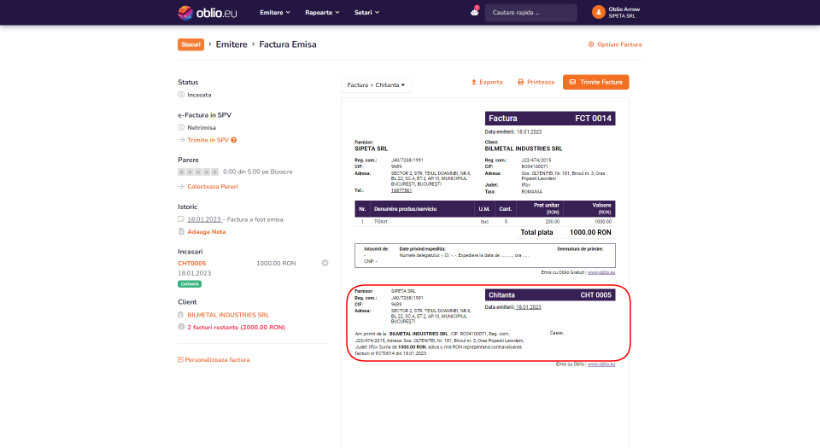Click the FCT 0014 invoice number
The height and width of the screenshot is (448, 820).
click(593, 118)
